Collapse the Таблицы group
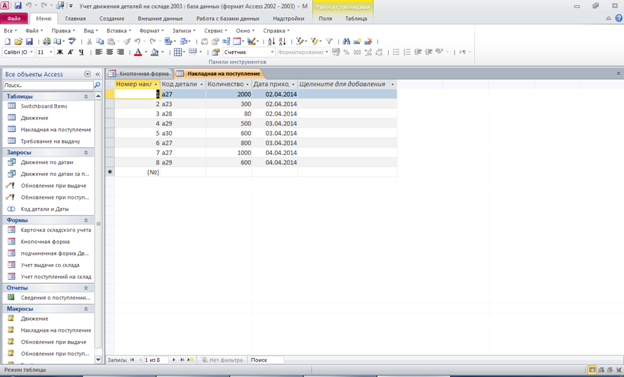Viewport: 624px width, 377px height. point(86,96)
